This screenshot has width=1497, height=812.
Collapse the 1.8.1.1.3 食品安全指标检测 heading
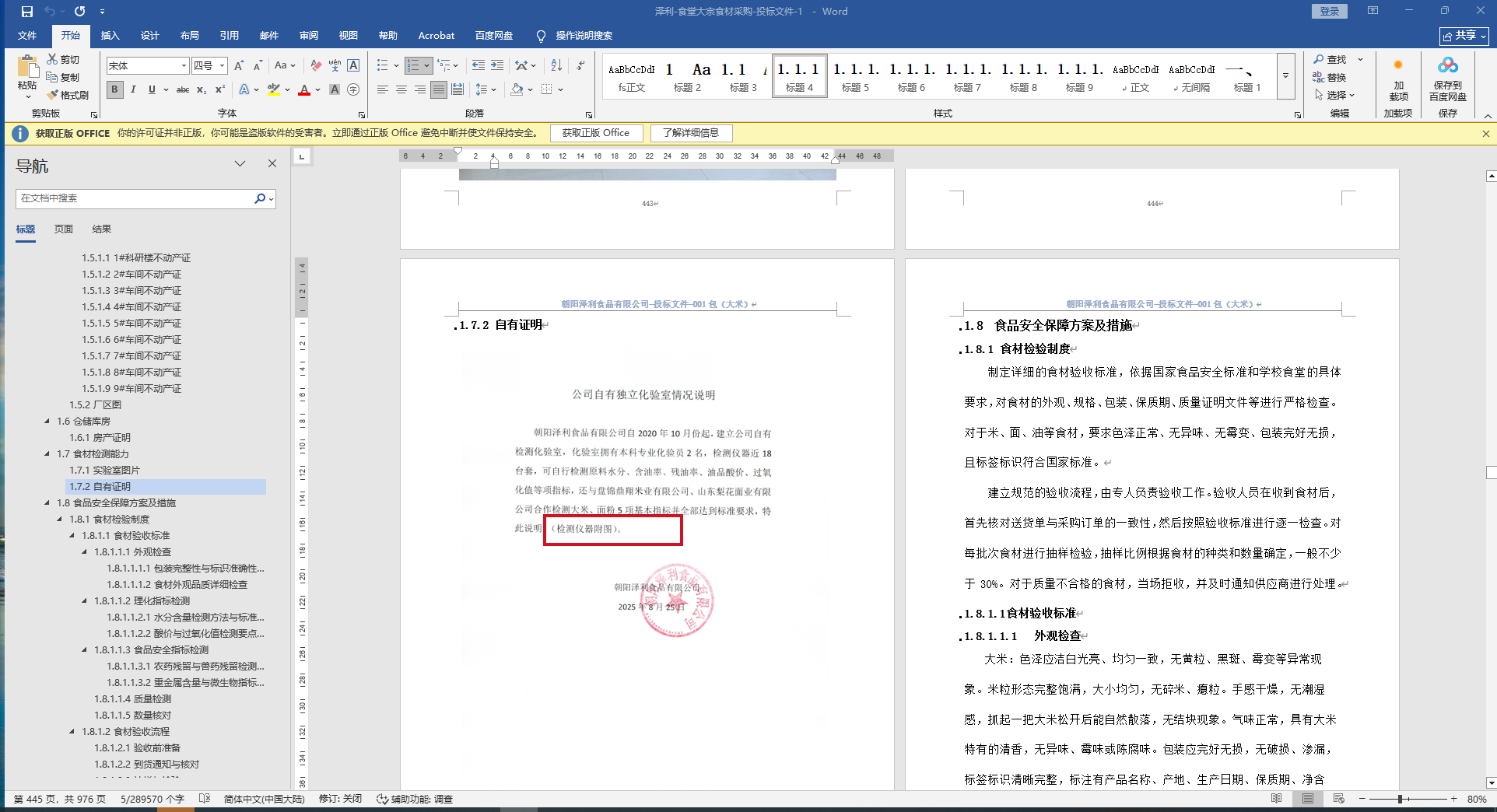tap(85, 650)
